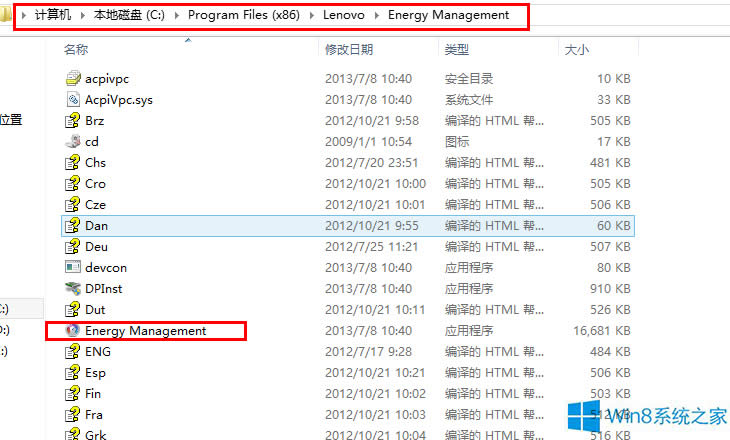730x440 pixels.
Task: Navigate to Lenovo breadcrumb folder
Action: [x=344, y=15]
